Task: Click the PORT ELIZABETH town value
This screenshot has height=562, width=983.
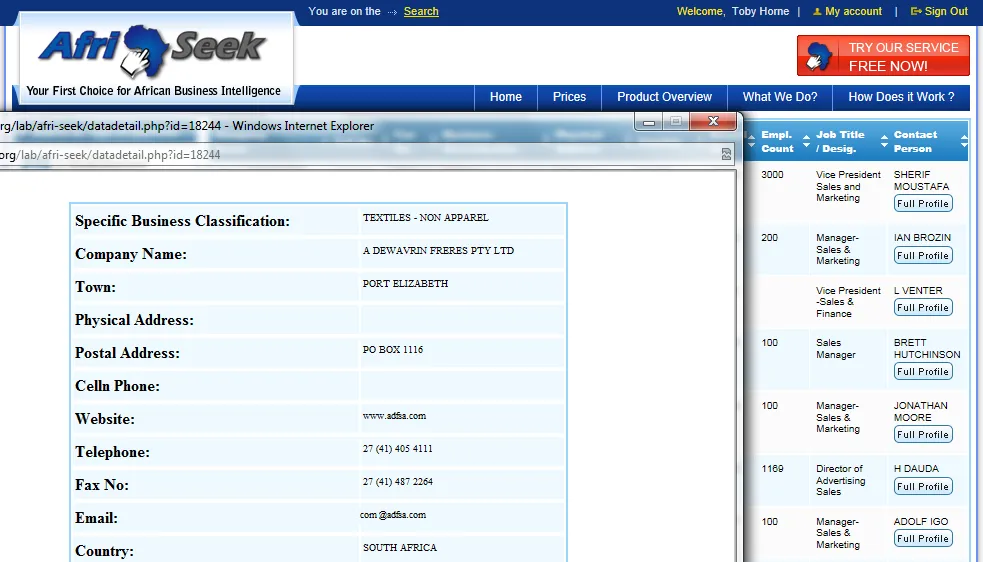Action: point(405,284)
